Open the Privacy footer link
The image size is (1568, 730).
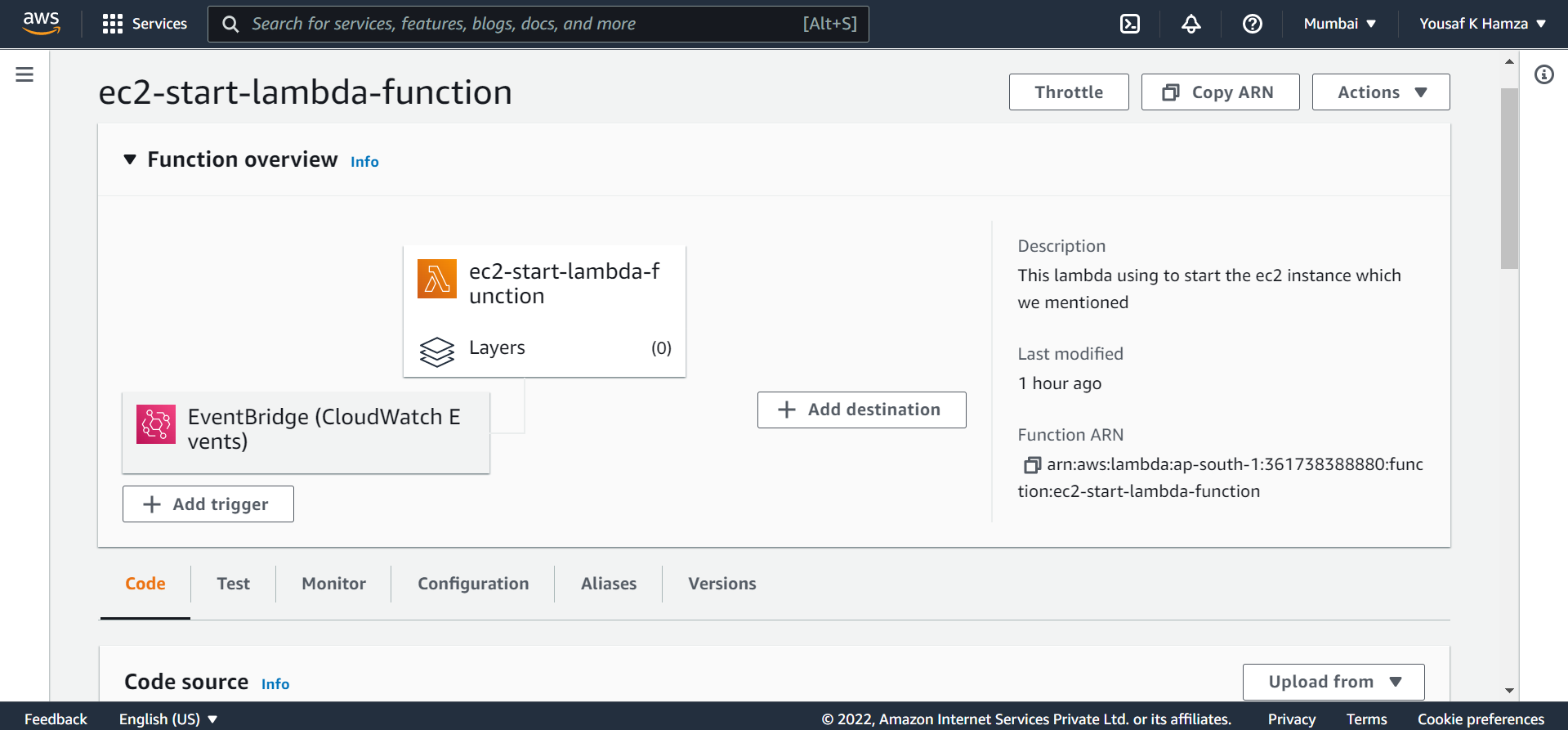[1292, 719]
